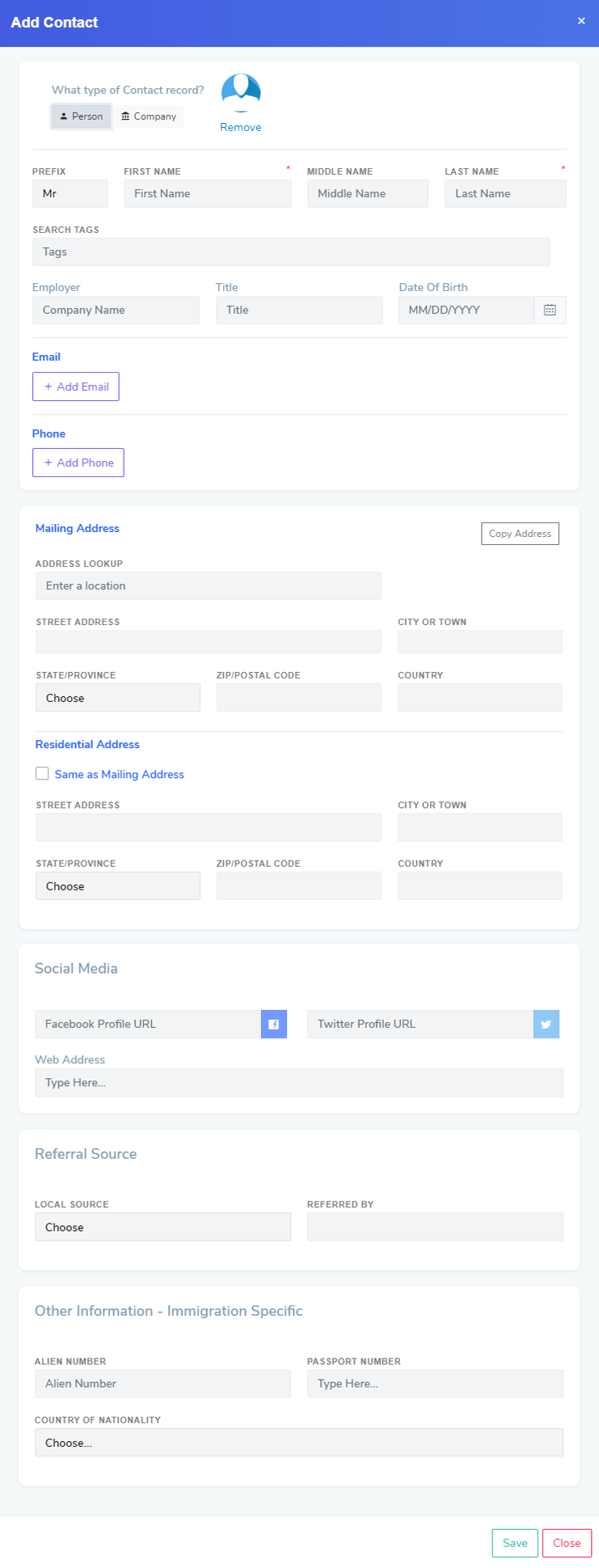Screen dimensions: 599x1568
Task: Toggle contact record type to Person
Action: coord(80,116)
